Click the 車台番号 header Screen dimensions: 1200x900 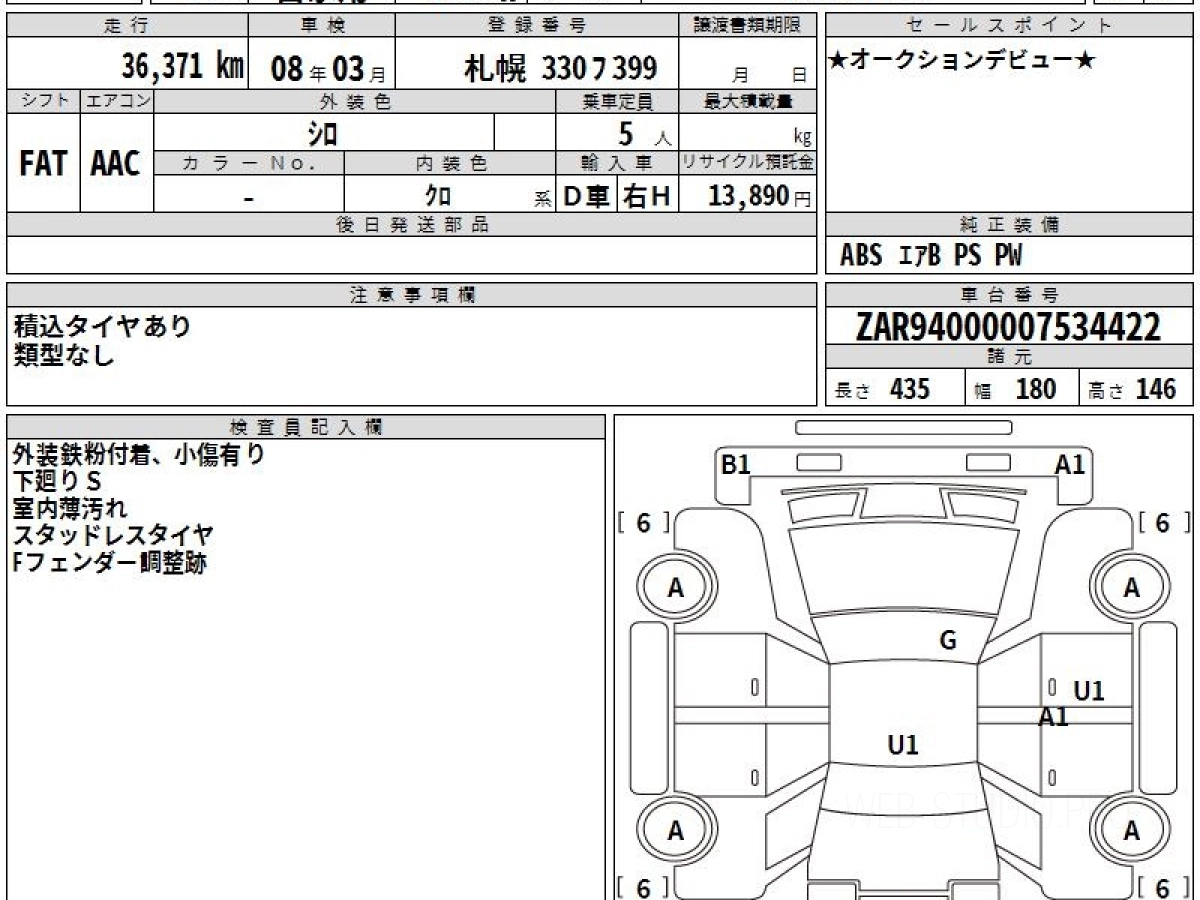1009,295
